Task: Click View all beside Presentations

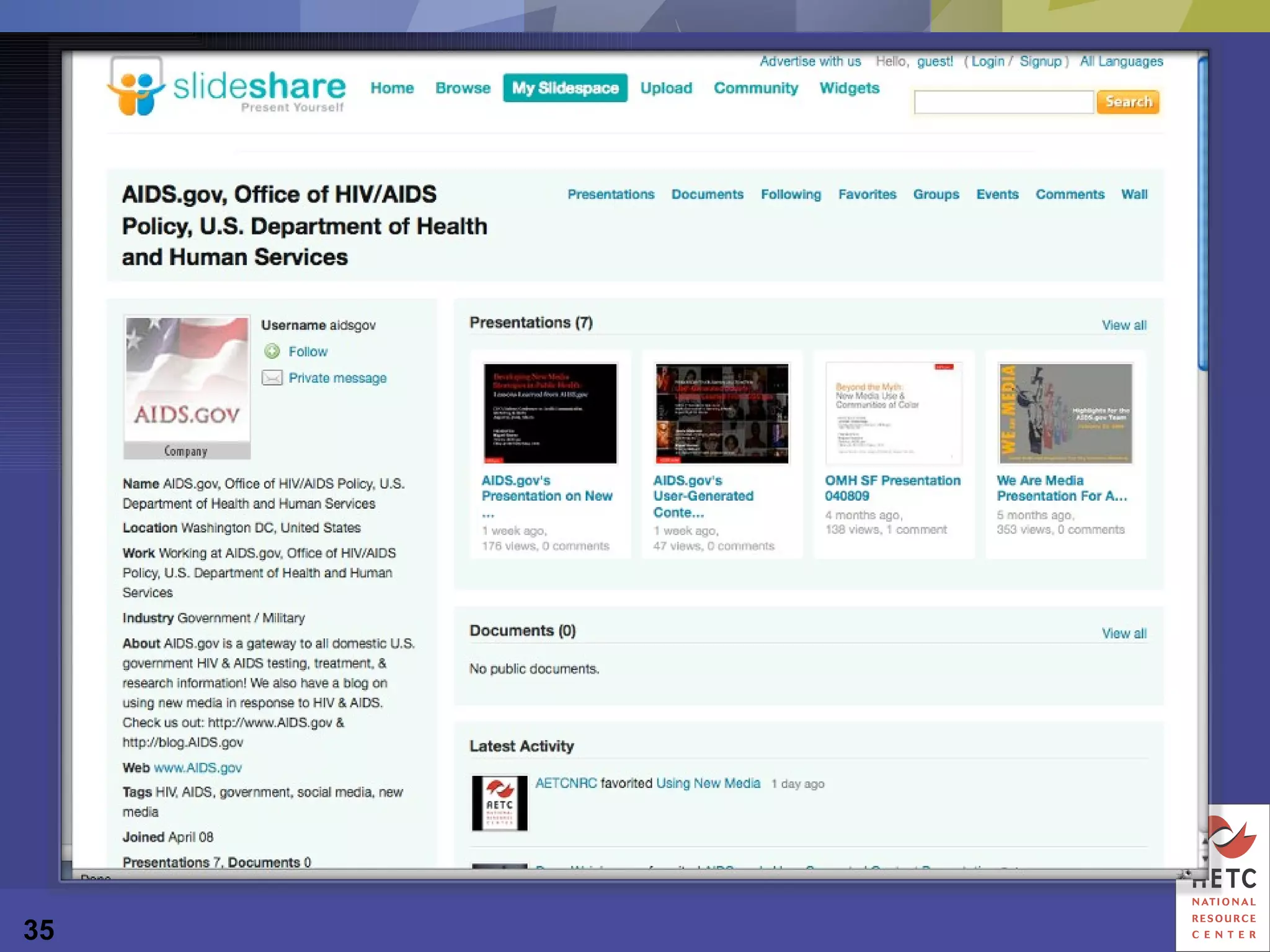Action: 1124,325
